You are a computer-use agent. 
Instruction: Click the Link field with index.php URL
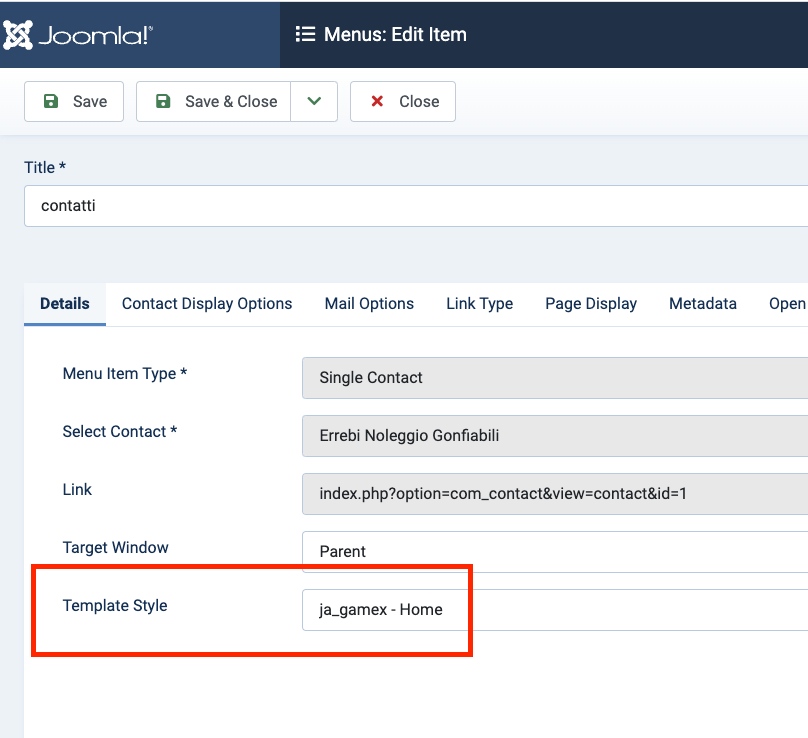554,493
